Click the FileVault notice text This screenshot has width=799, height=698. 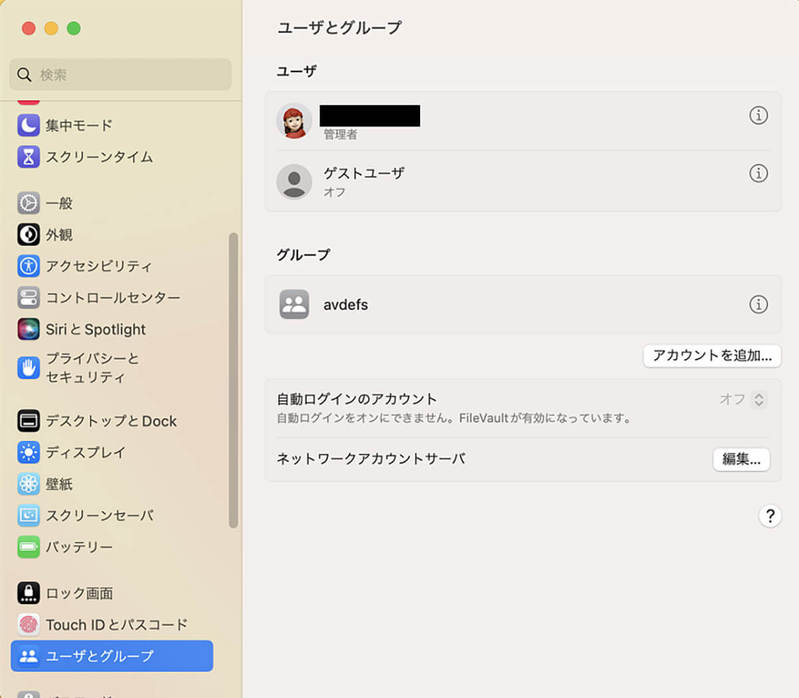[x=454, y=419]
